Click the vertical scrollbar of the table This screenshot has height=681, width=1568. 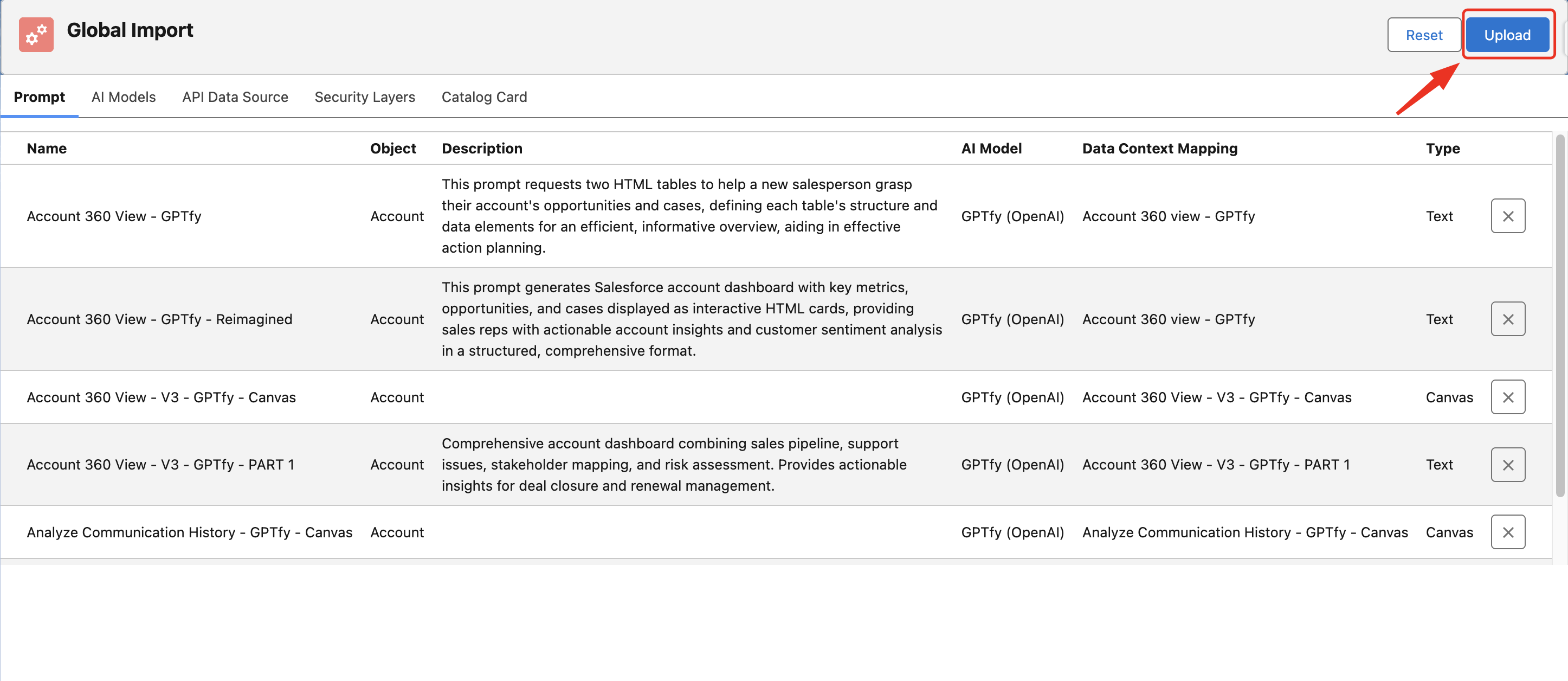[1559, 317]
